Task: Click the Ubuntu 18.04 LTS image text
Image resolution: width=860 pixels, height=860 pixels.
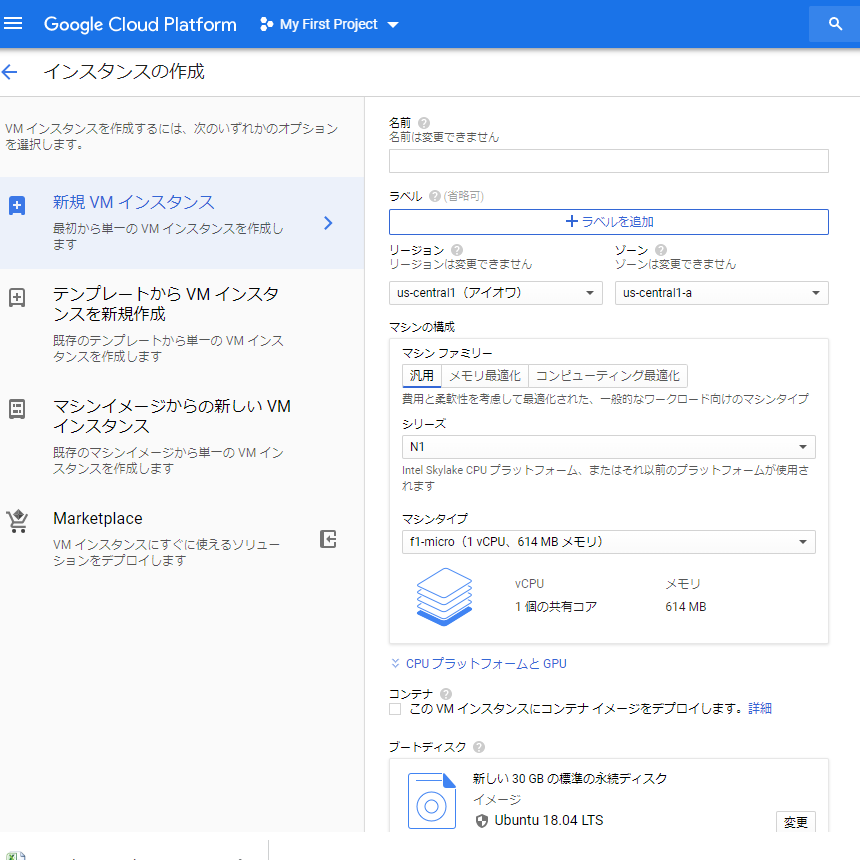Action: tap(548, 821)
